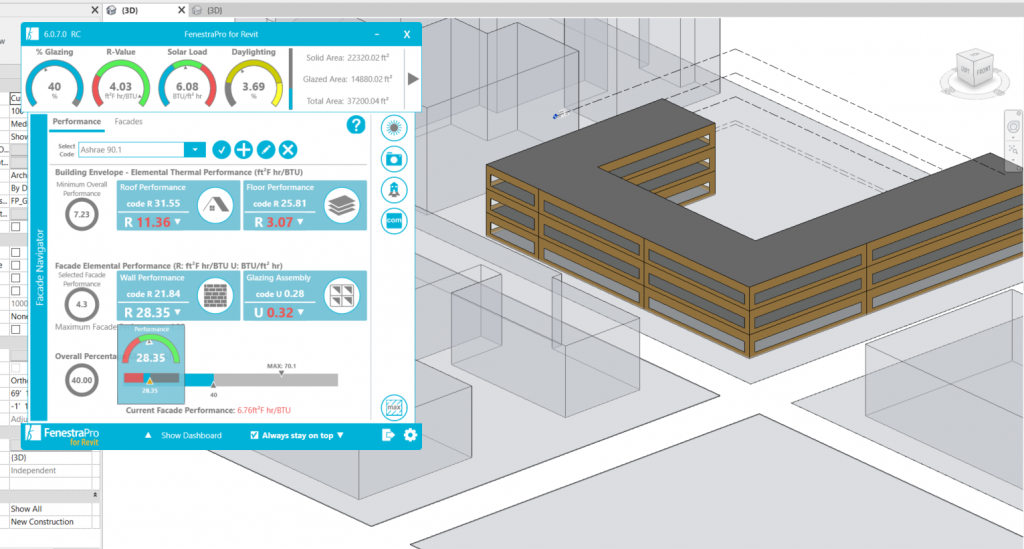This screenshot has width=1024, height=549.
Task: Click the rocket launch icon
Action: click(x=394, y=190)
